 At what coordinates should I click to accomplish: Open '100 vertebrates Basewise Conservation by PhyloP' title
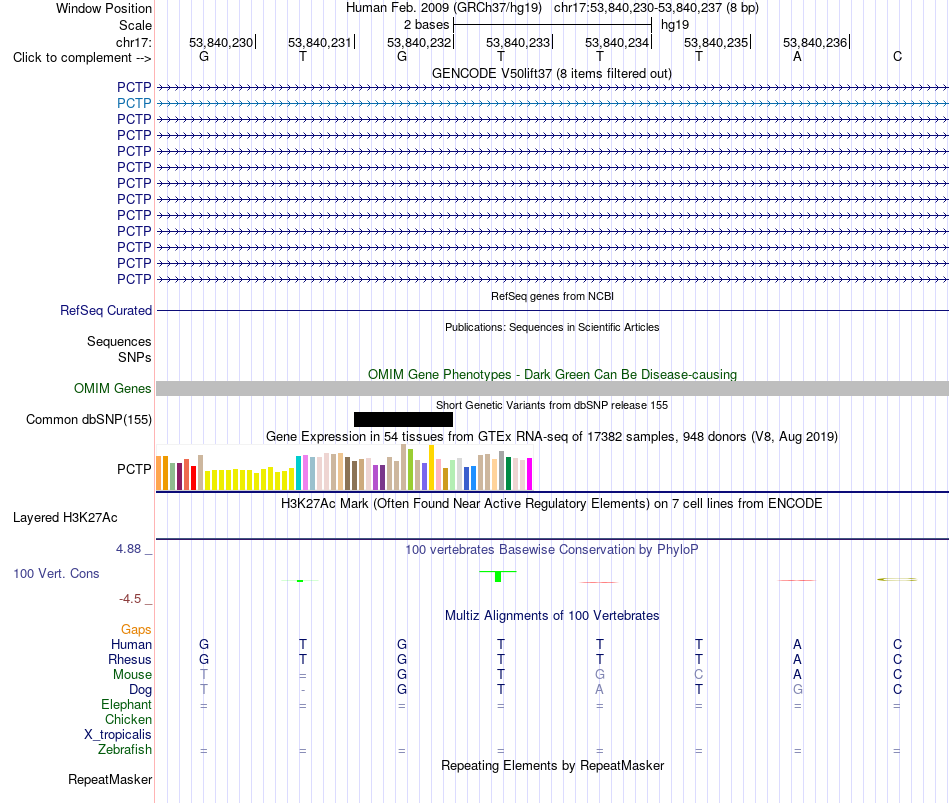click(552, 550)
